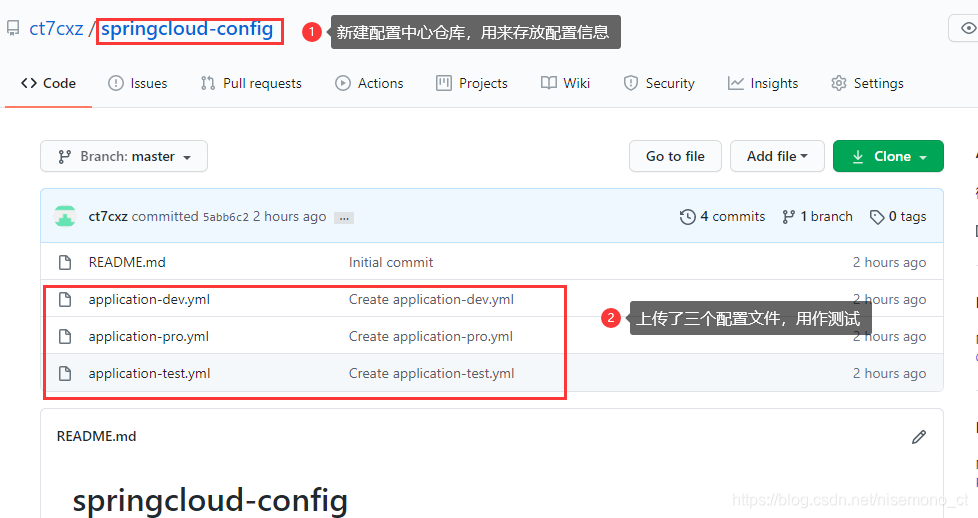Screen dimensions: 978x518
Task: View the 4 commits history
Action: (722, 217)
